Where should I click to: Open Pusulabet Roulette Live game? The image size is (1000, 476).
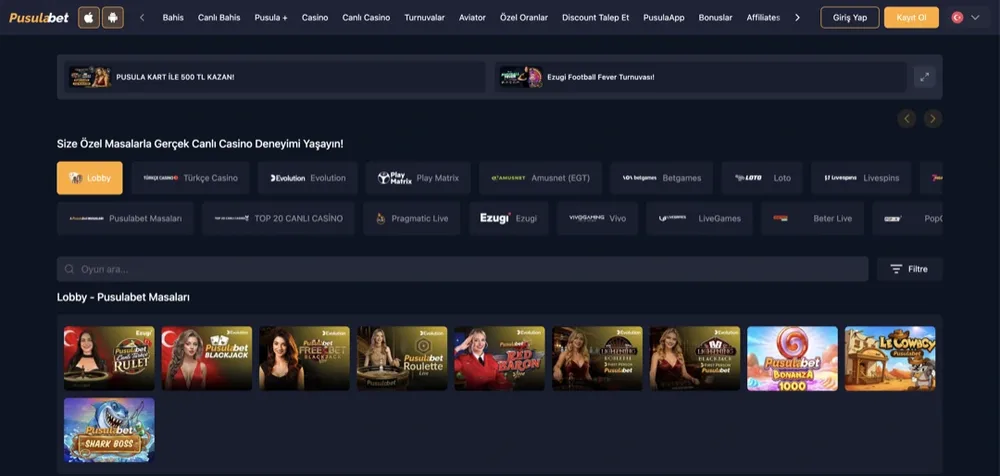pos(402,359)
